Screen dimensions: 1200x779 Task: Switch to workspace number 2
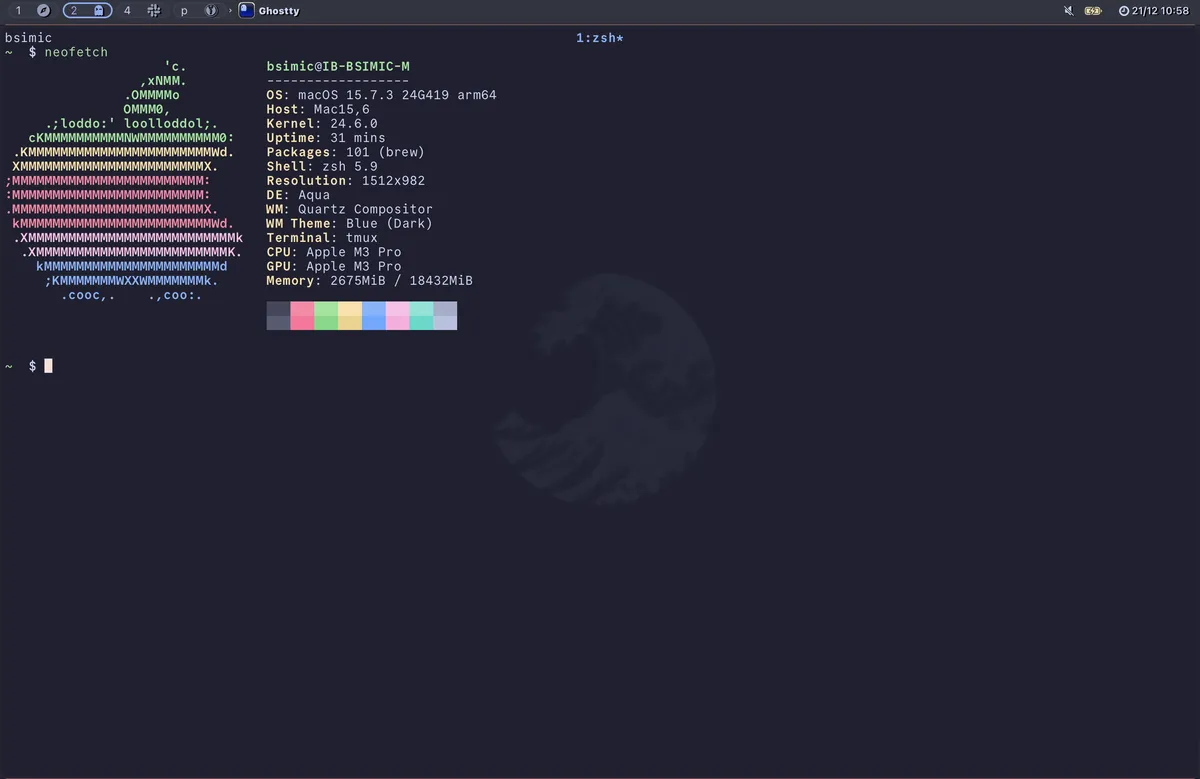(x=73, y=10)
